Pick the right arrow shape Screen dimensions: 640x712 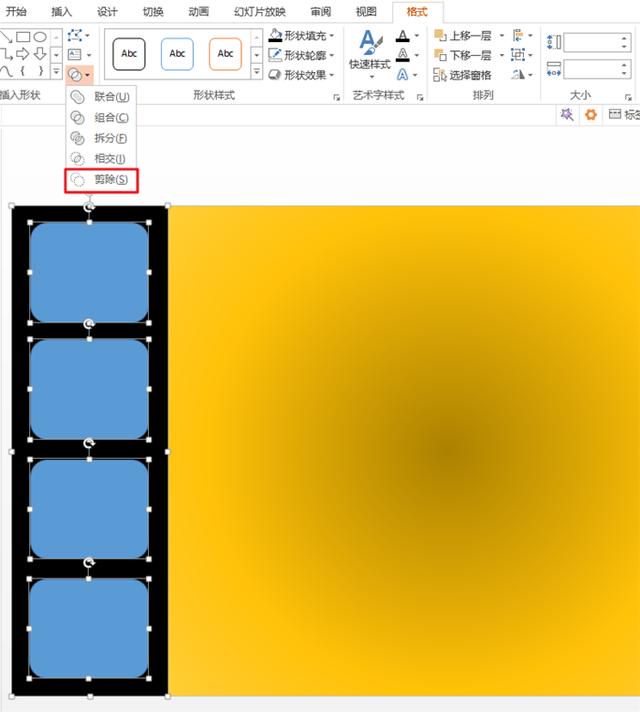click(x=23, y=54)
